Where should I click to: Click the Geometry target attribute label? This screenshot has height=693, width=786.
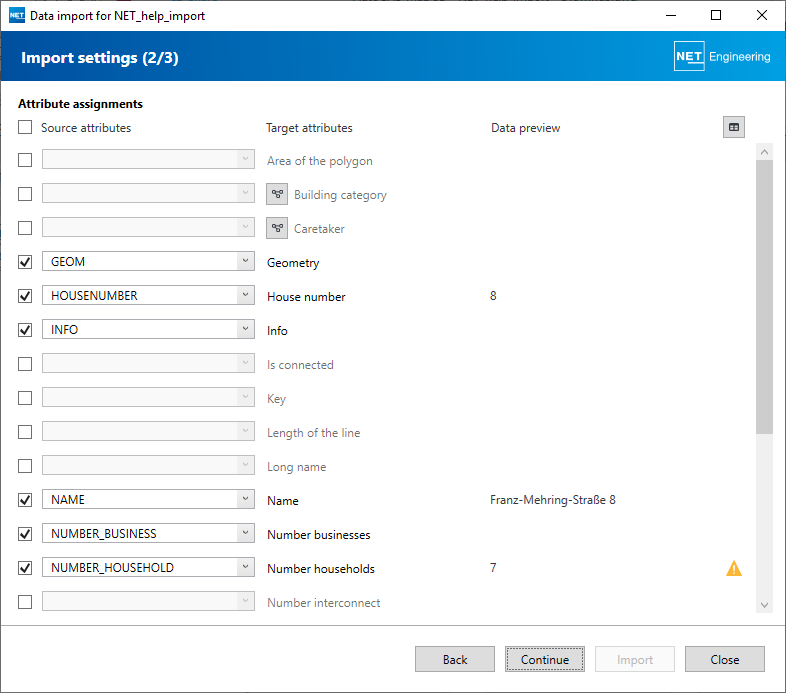(293, 263)
